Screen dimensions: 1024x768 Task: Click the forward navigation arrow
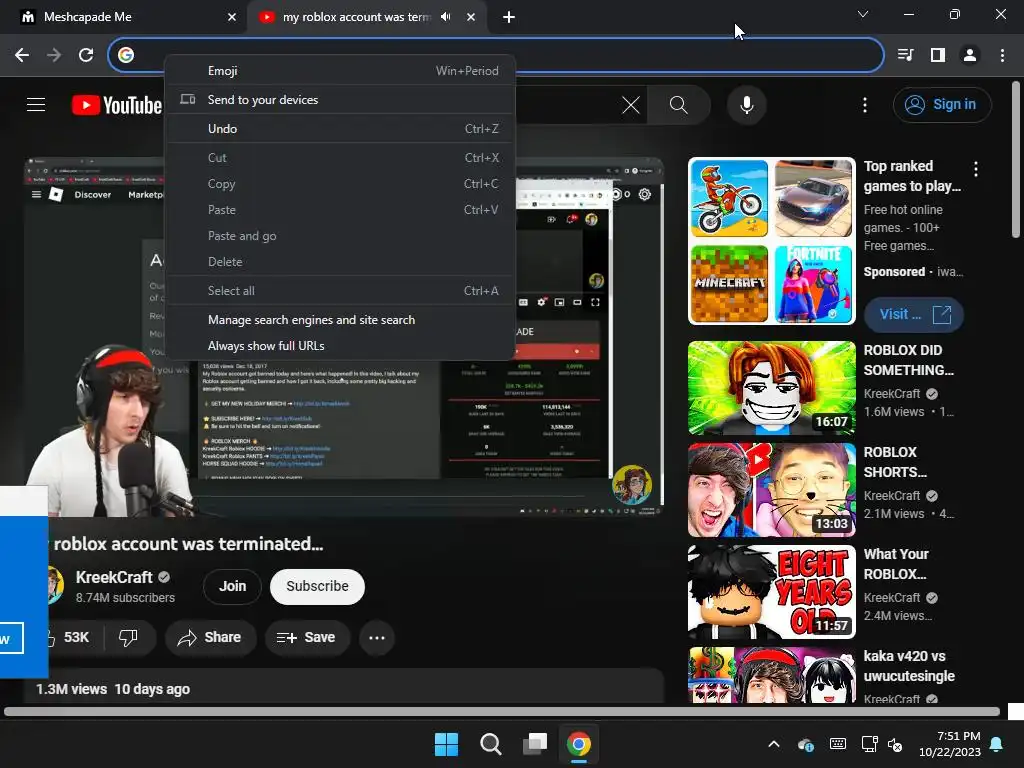[x=54, y=56]
